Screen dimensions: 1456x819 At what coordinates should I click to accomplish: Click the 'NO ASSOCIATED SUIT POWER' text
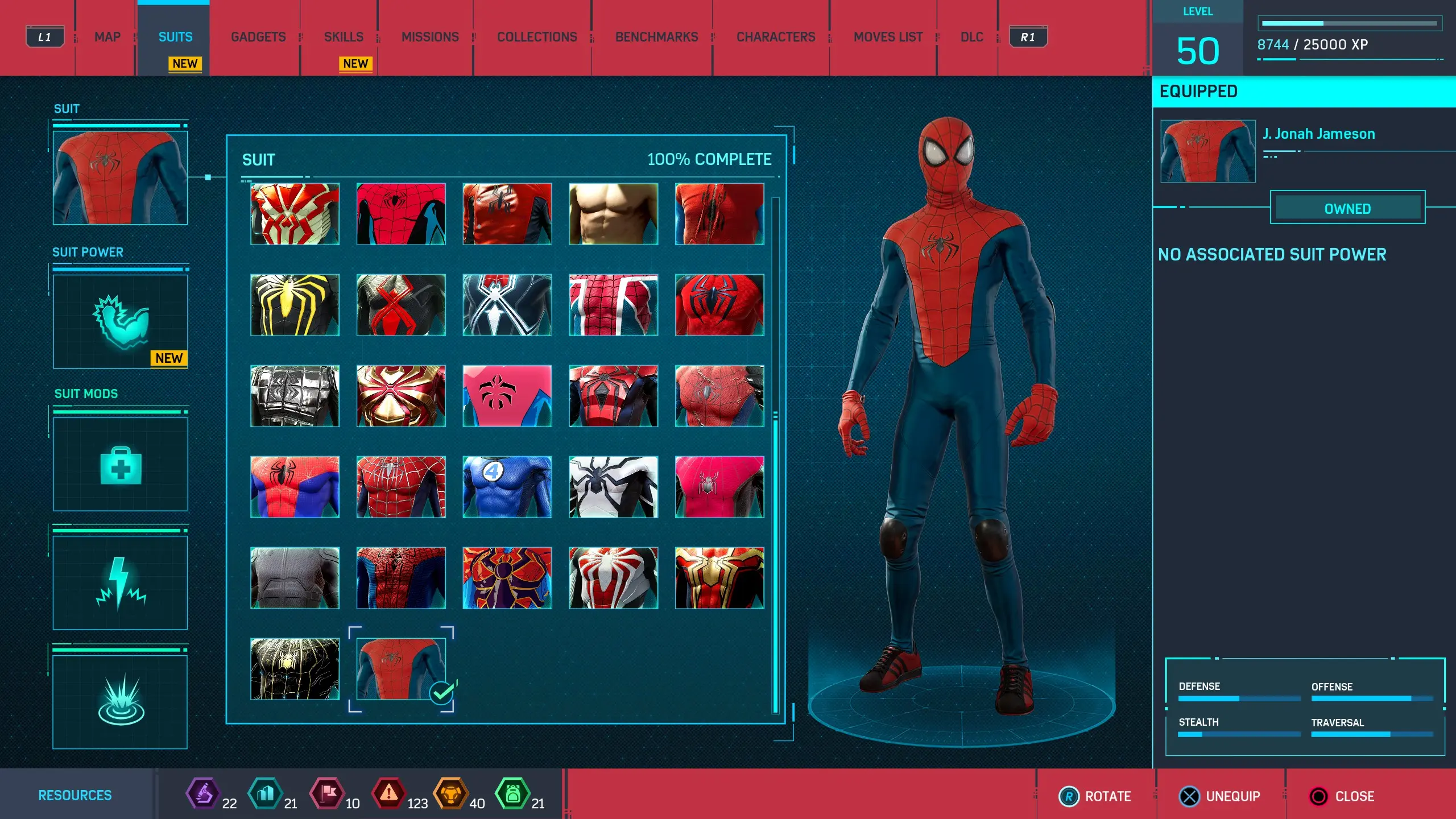1272,255
